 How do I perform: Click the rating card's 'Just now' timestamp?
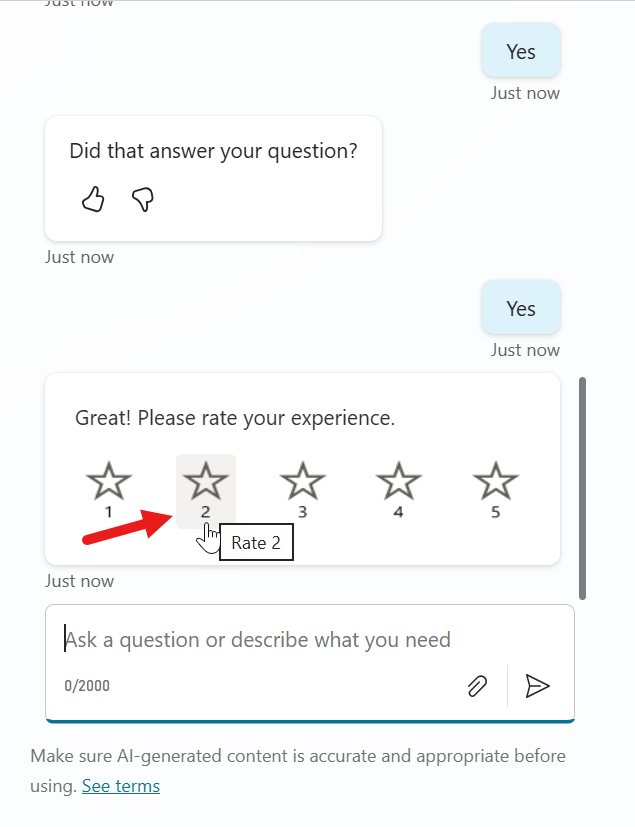click(79, 580)
